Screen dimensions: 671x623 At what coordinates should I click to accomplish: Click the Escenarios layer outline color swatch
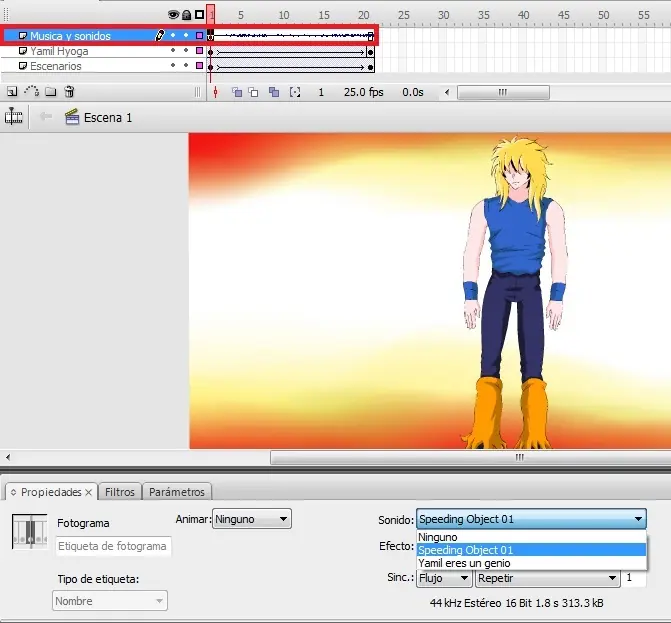tap(199, 65)
